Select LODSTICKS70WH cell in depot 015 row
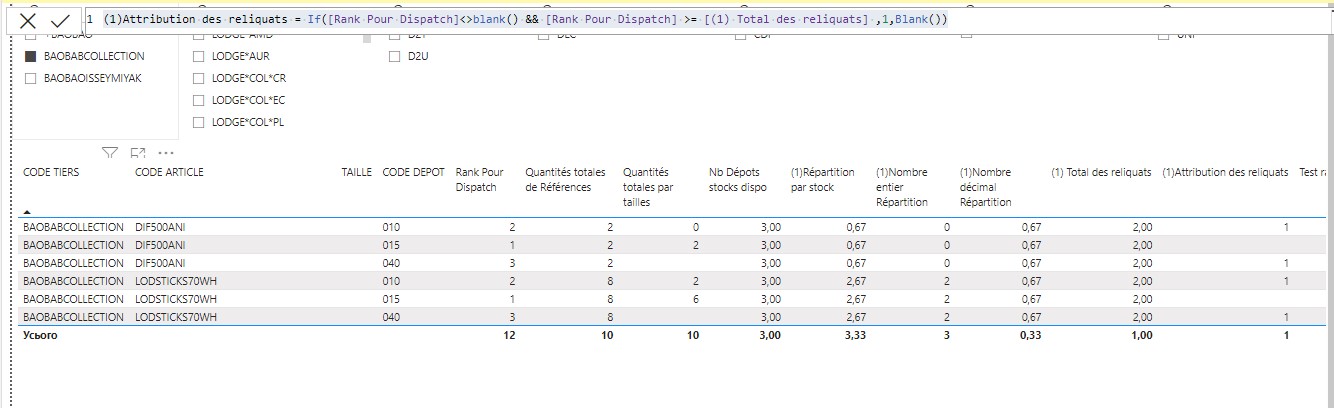This screenshot has width=1334, height=408. click(x=176, y=299)
